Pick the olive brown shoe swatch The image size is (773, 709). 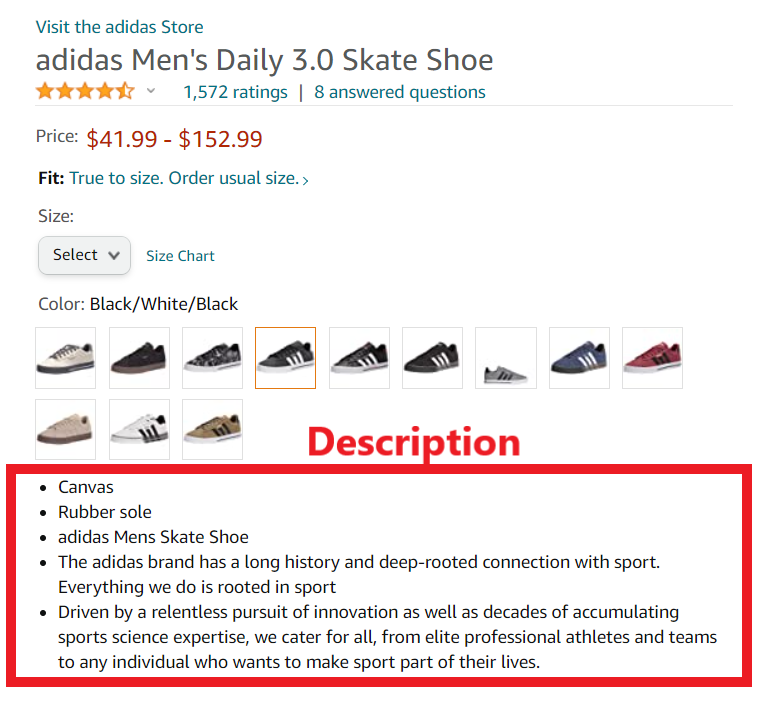[212, 430]
